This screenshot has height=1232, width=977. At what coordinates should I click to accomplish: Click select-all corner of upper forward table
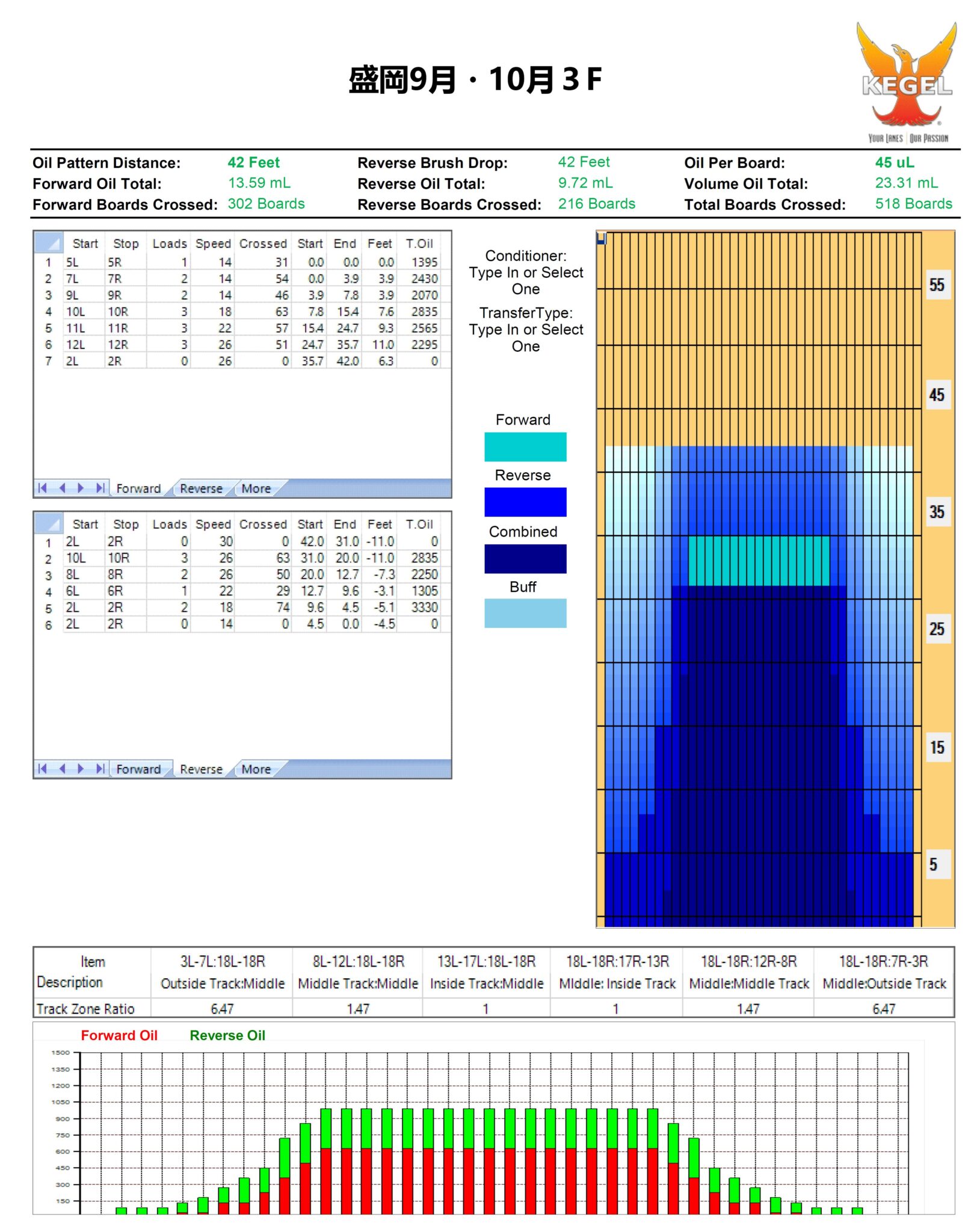(48, 242)
